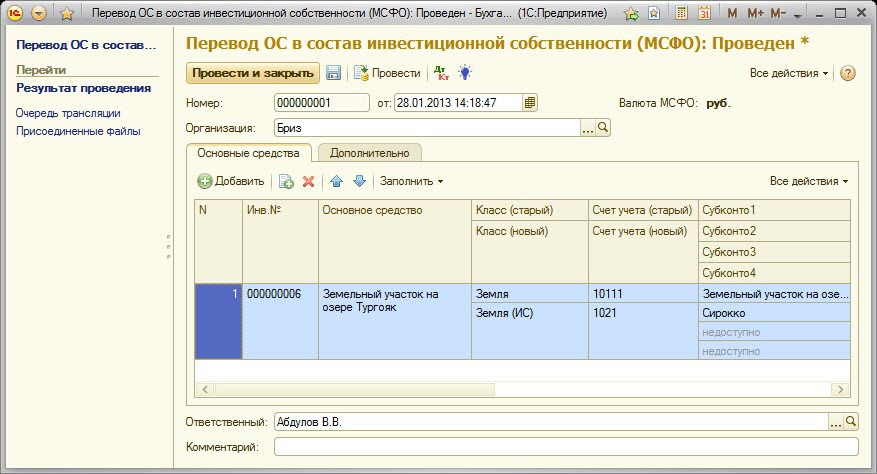Open the calendar picker for the date field

(x=530, y=102)
